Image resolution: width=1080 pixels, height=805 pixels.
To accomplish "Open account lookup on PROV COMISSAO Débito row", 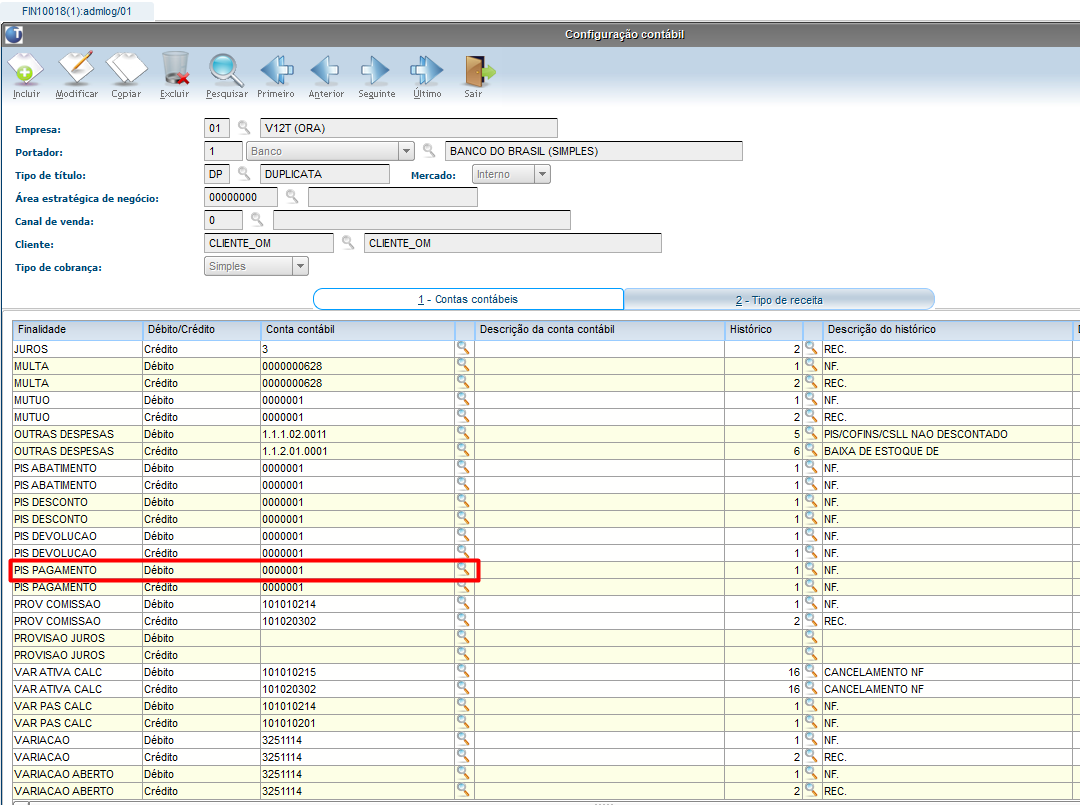I will [464, 604].
